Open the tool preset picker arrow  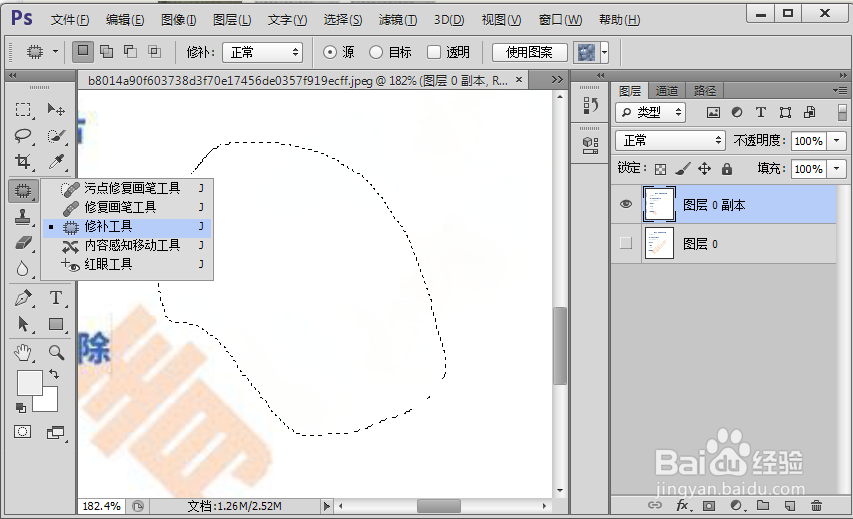(55, 52)
